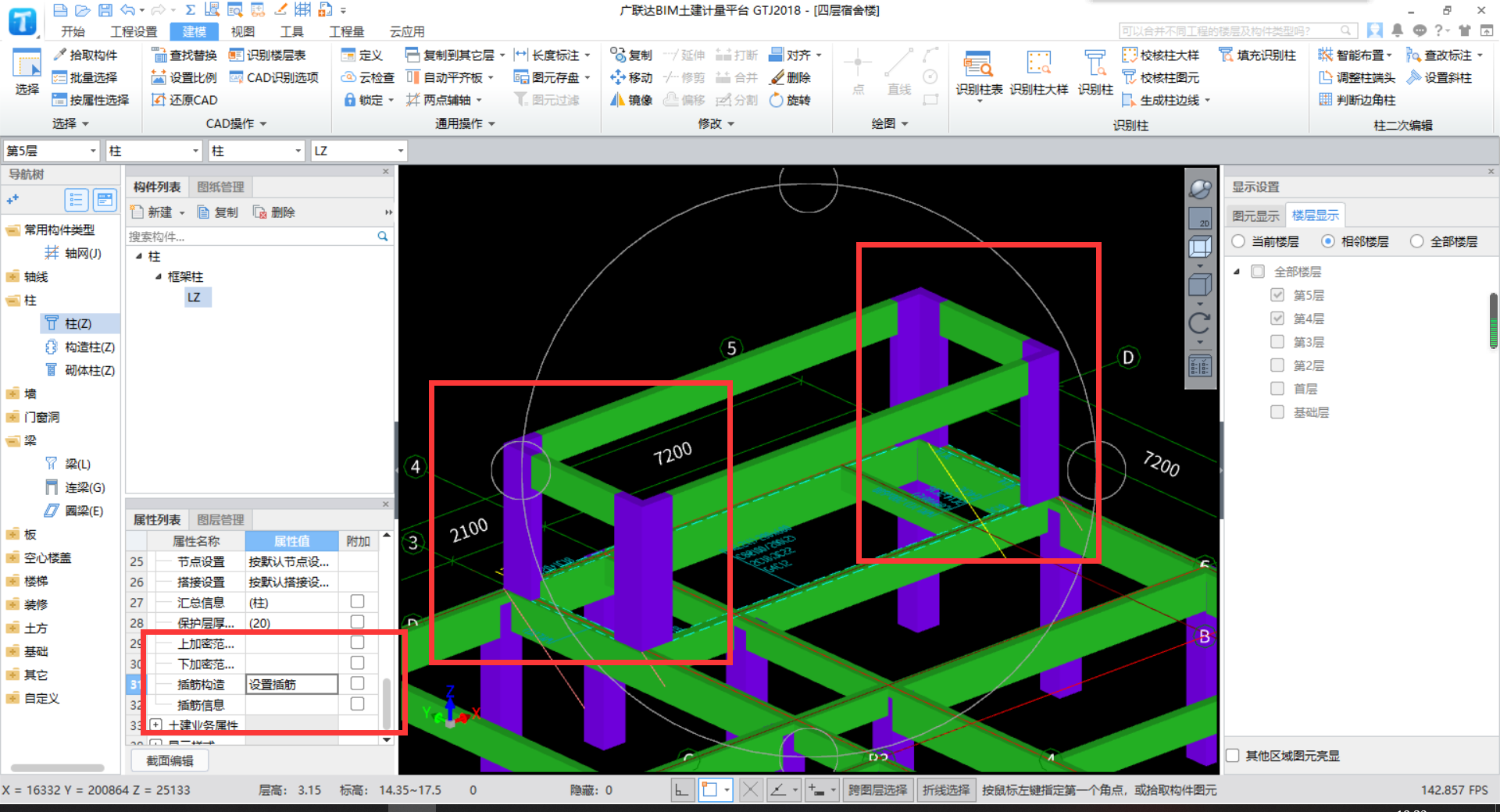1500x812 pixels.
Task: Click the 识别柱大样 tool
Action: (1038, 73)
